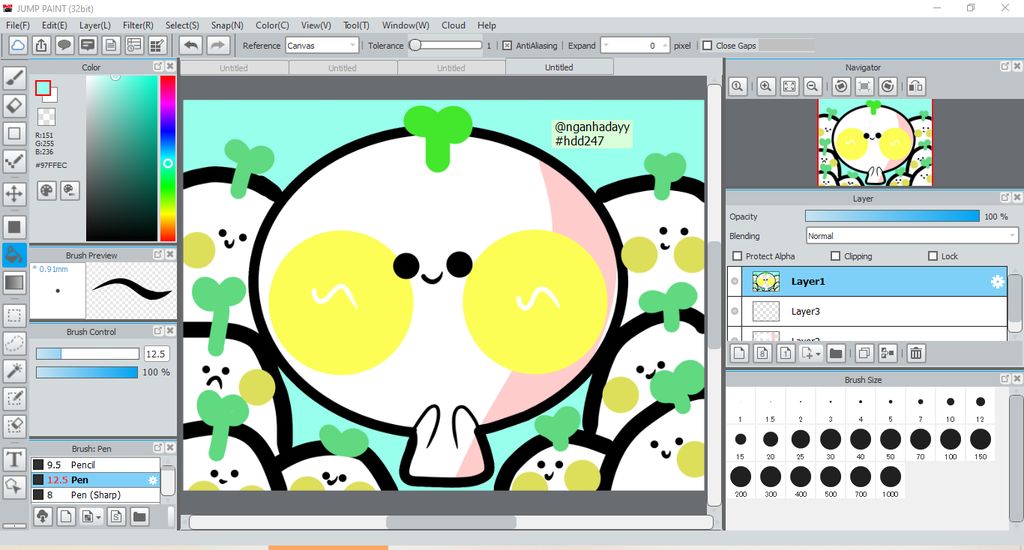
Task: Select the Magic Wand tool
Action: pyautogui.click(x=14, y=370)
